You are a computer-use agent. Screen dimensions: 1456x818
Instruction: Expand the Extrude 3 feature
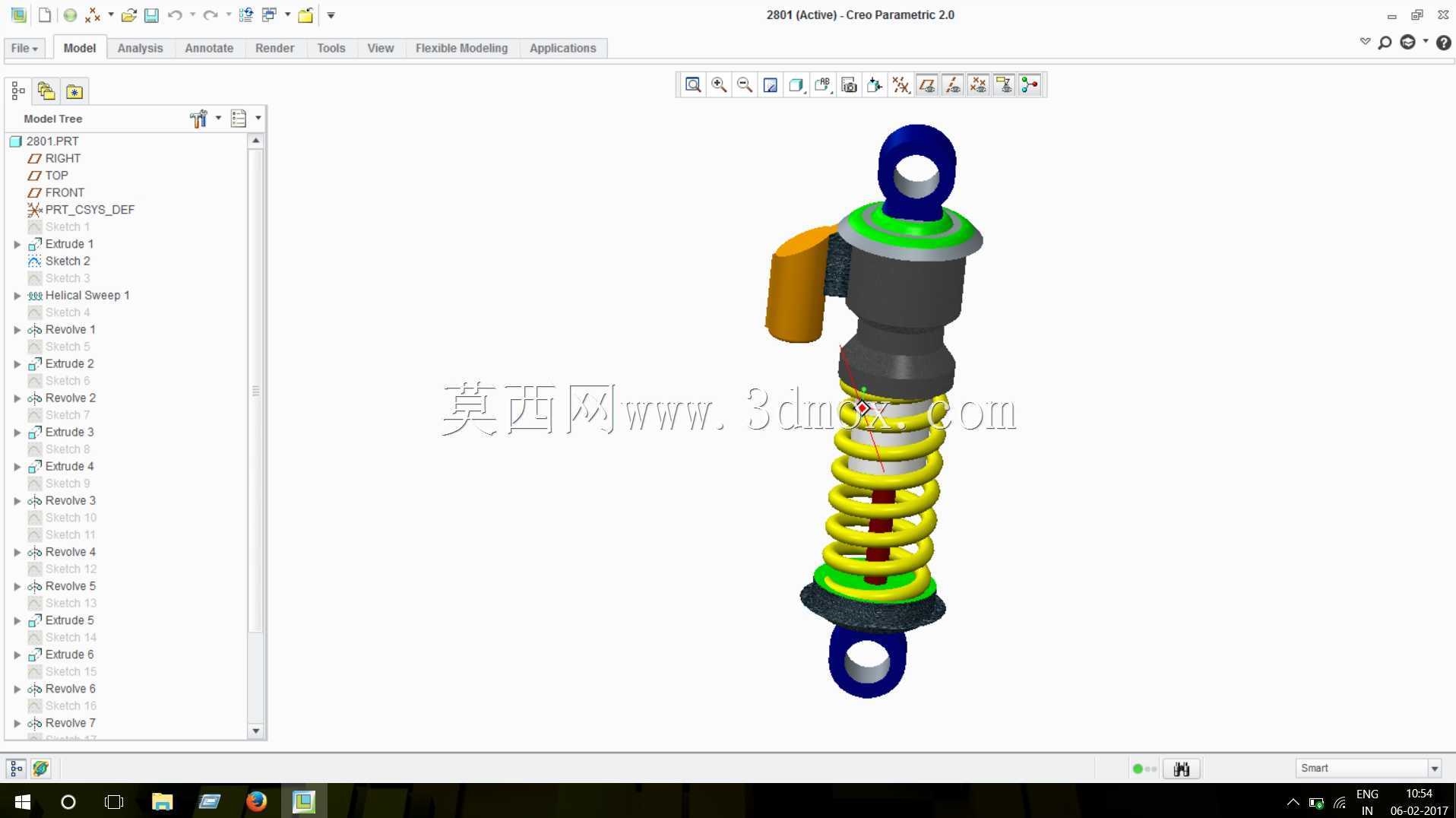pyautogui.click(x=17, y=433)
